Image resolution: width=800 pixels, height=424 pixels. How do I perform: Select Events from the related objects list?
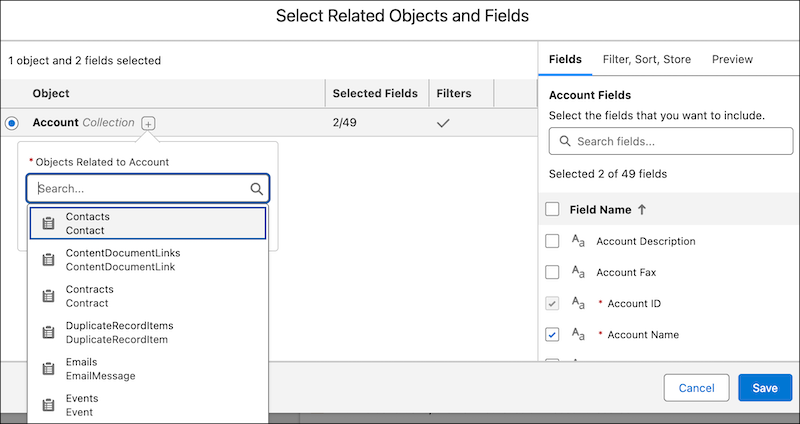point(148,405)
